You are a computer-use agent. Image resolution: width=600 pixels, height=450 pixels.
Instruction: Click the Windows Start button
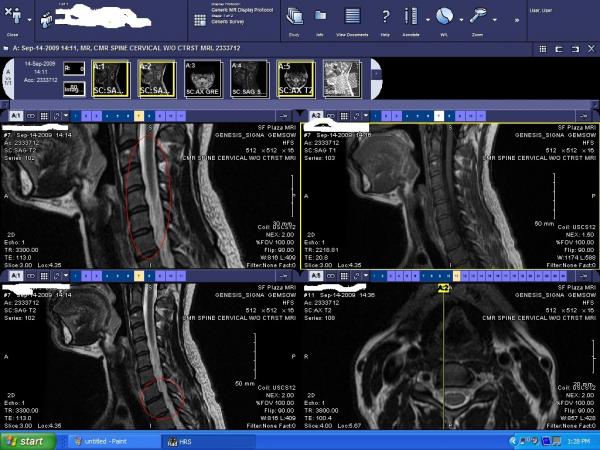[24, 440]
